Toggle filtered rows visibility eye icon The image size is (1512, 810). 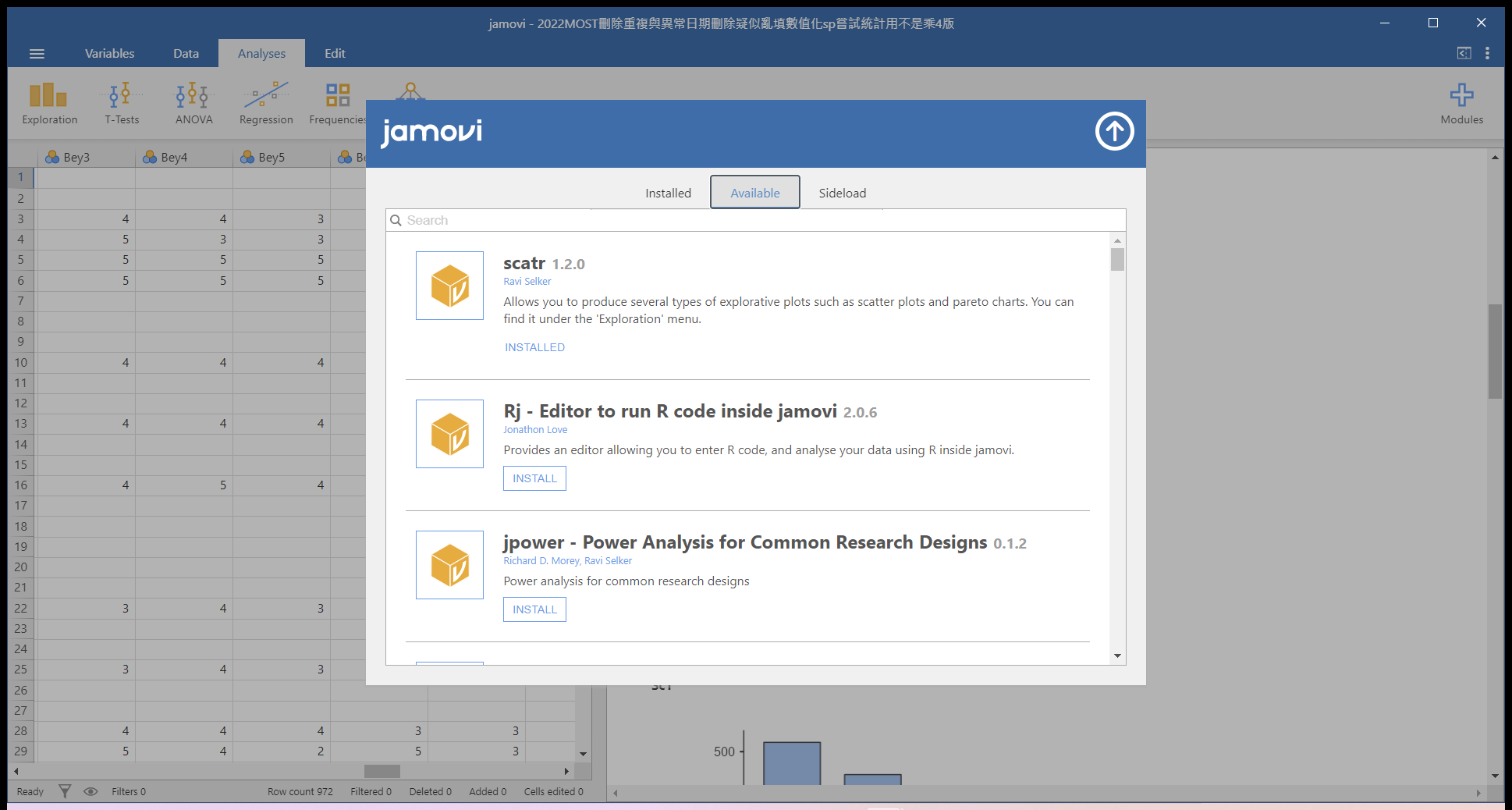[x=91, y=790]
